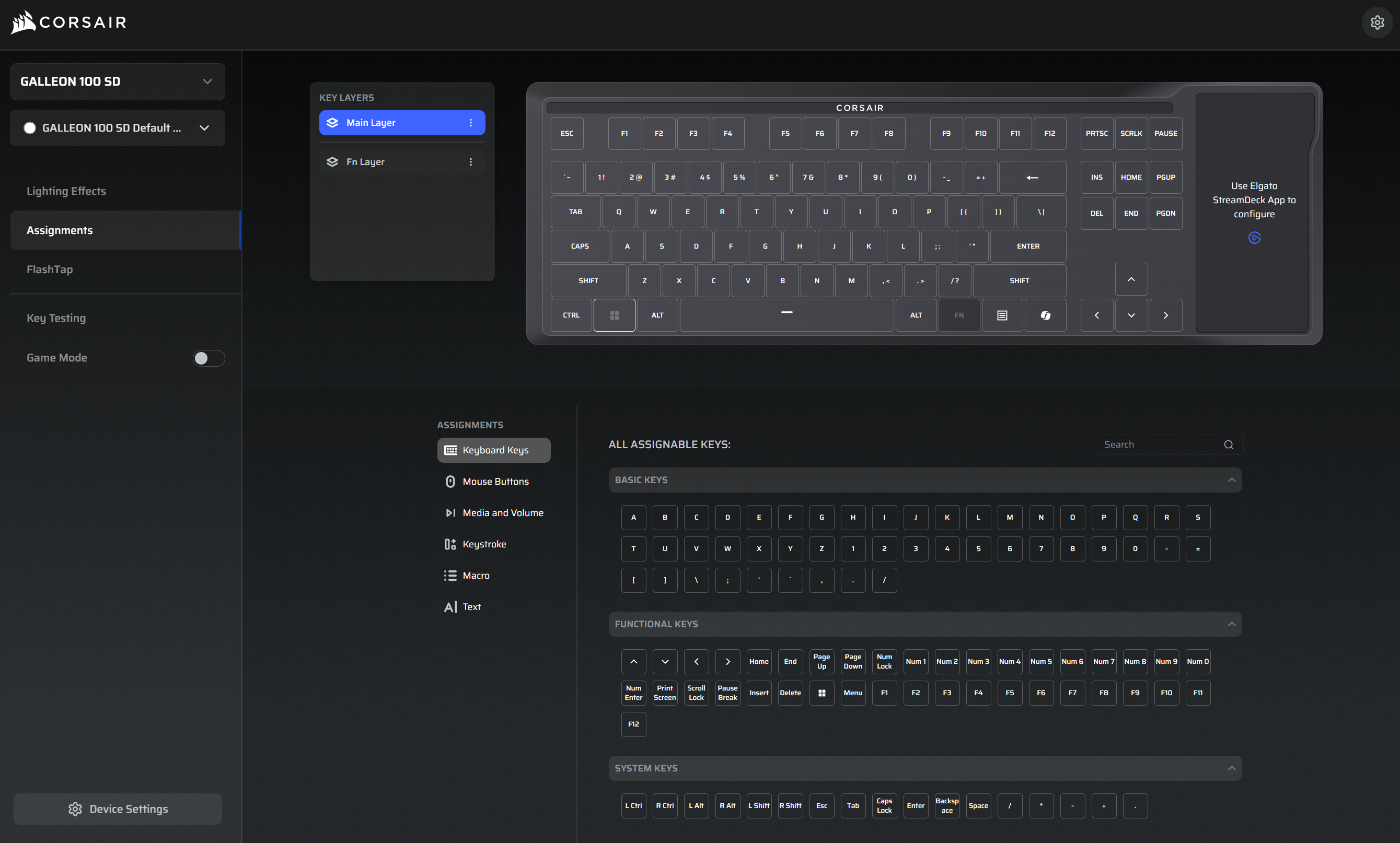Click the Elgato StreamDeck icon on the keyboard preview
Screen dimensions: 1400x843
coord(1254,239)
